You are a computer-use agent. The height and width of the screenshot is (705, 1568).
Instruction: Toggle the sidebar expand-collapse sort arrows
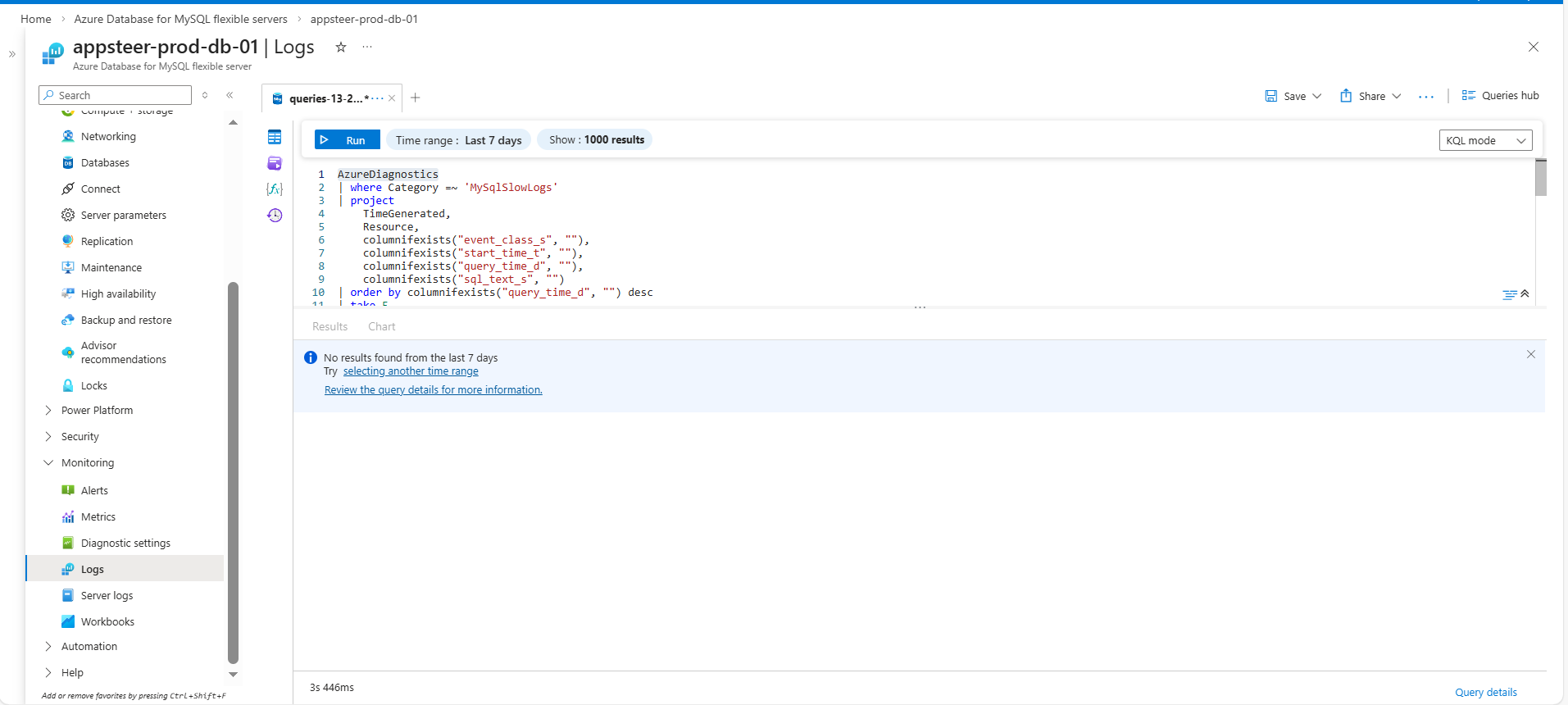(x=205, y=95)
